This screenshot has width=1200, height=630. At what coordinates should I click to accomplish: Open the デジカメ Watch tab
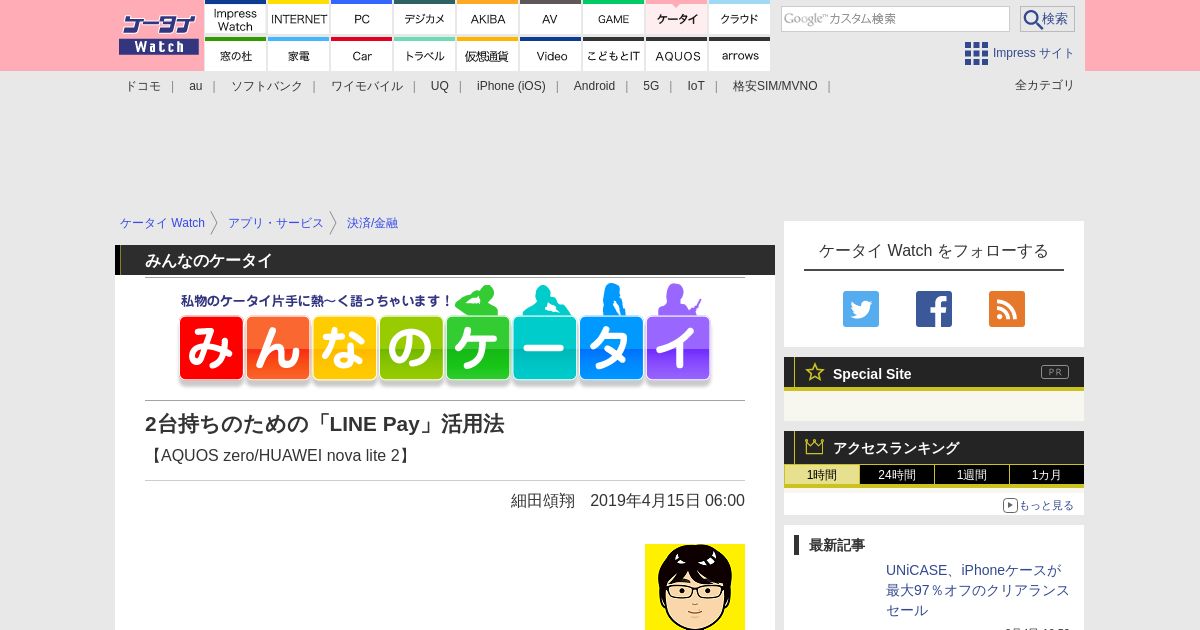tap(425, 18)
